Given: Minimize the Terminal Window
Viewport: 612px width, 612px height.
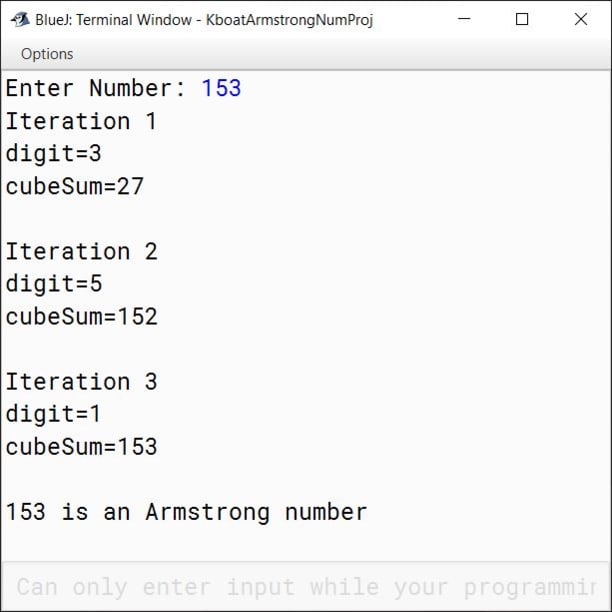Looking at the screenshot, I should [x=464, y=19].
